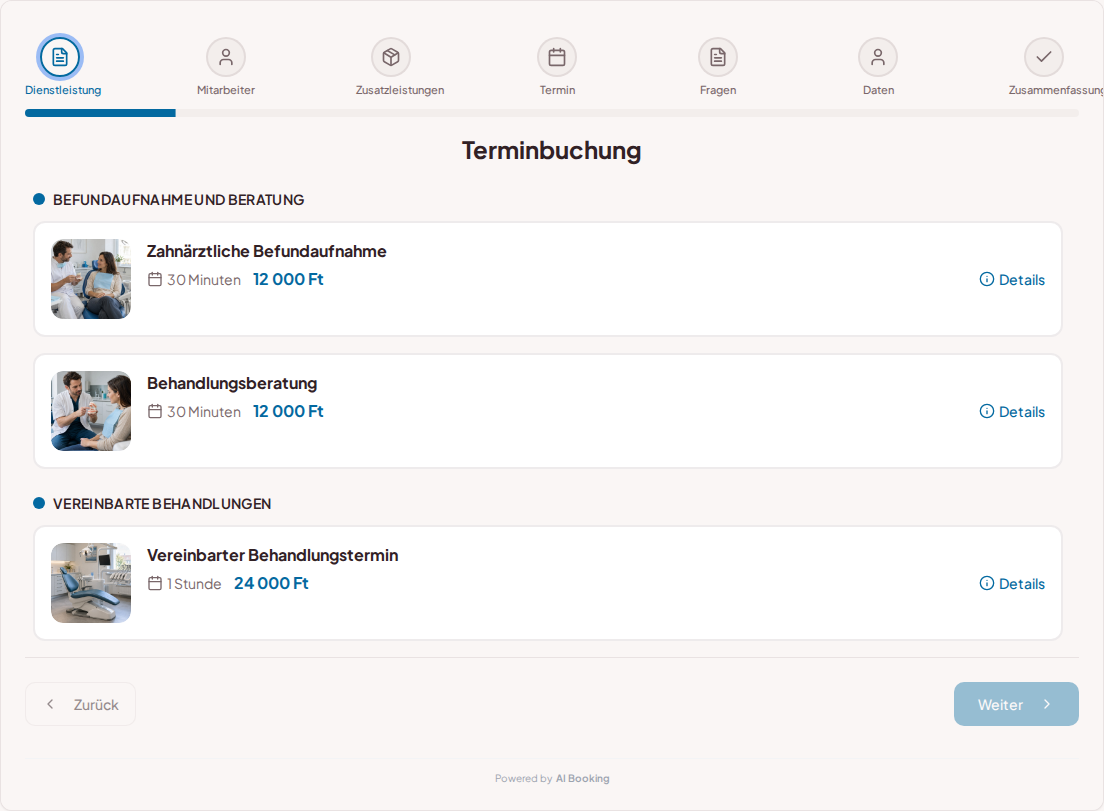This screenshot has height=811, width=1104.
Task: Click the heading "VEREINBARTE BEHANDLUNGEN"
Action: click(162, 504)
